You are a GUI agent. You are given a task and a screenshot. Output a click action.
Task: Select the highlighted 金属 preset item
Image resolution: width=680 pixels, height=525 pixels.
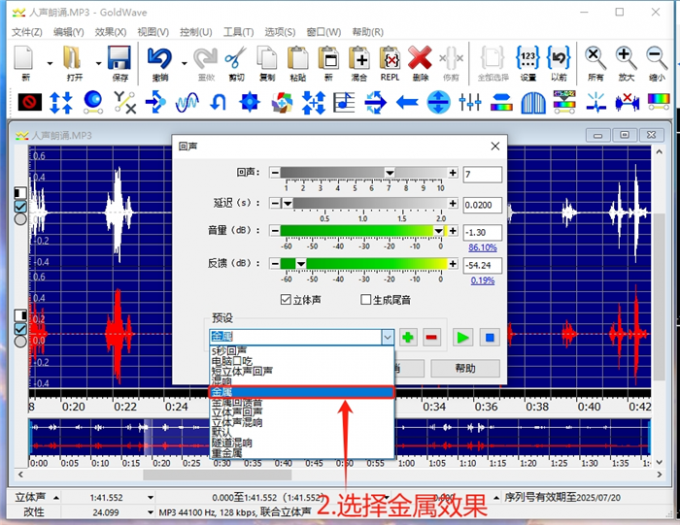[302, 392]
